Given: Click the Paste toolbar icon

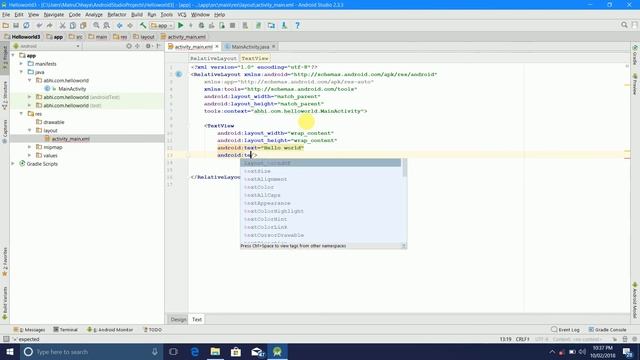Looking at the screenshot, I should [83, 25].
